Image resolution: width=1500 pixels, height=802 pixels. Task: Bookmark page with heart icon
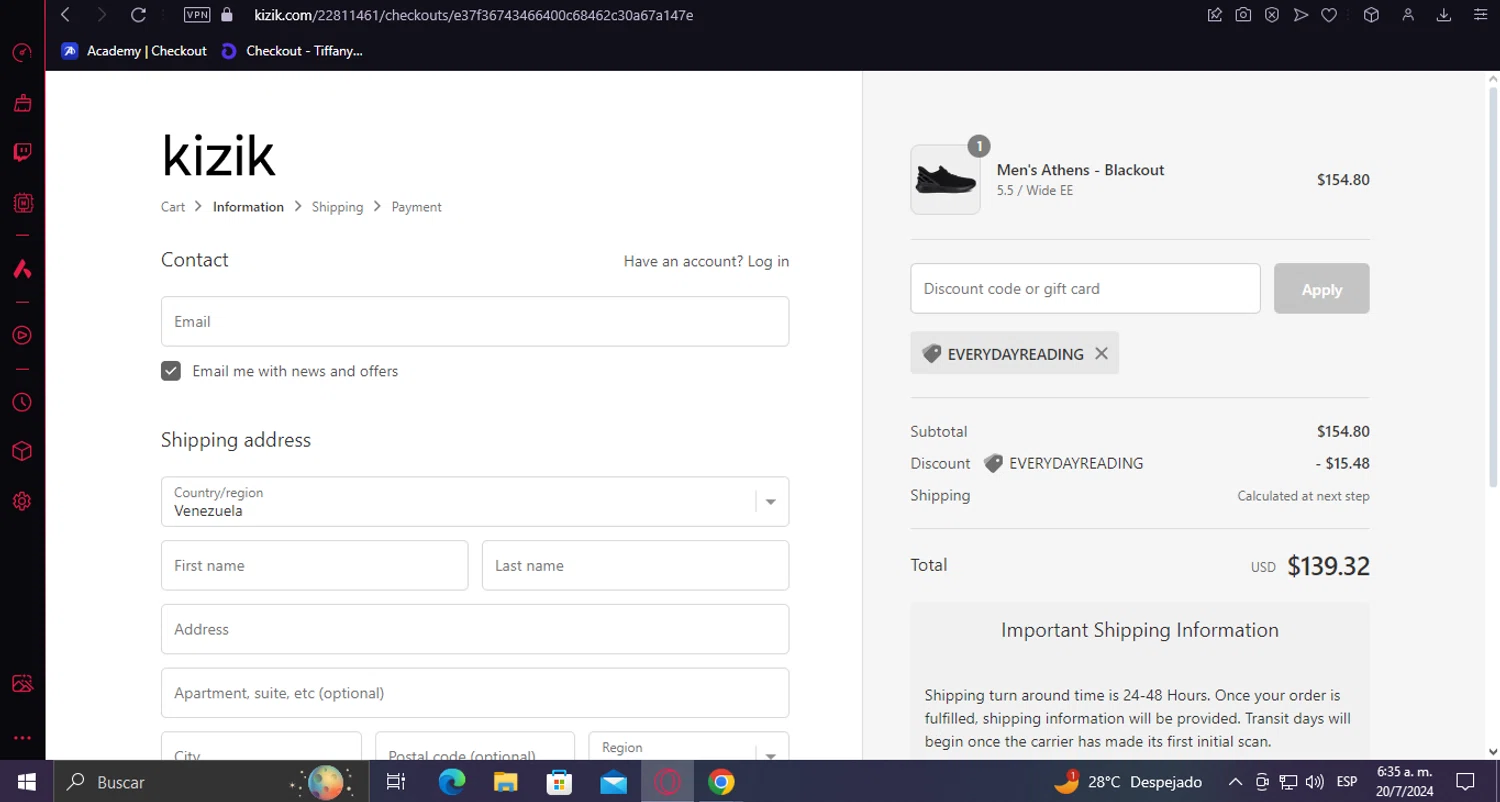[x=1329, y=15]
